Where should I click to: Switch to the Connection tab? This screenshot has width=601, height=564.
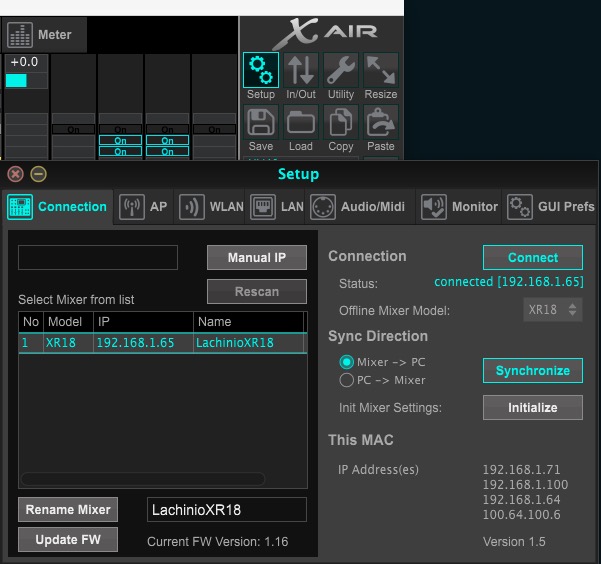57,207
